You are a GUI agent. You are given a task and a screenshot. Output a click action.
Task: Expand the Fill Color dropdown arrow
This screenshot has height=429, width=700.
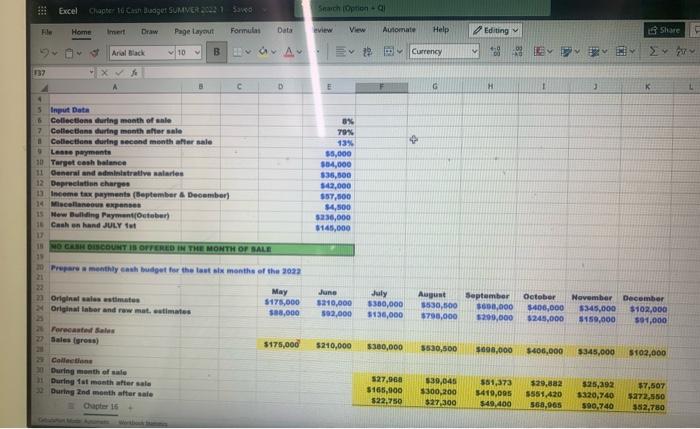point(273,52)
